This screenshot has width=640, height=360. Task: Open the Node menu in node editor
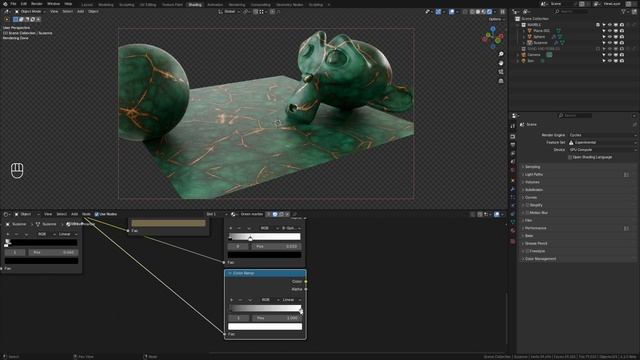[x=86, y=214]
